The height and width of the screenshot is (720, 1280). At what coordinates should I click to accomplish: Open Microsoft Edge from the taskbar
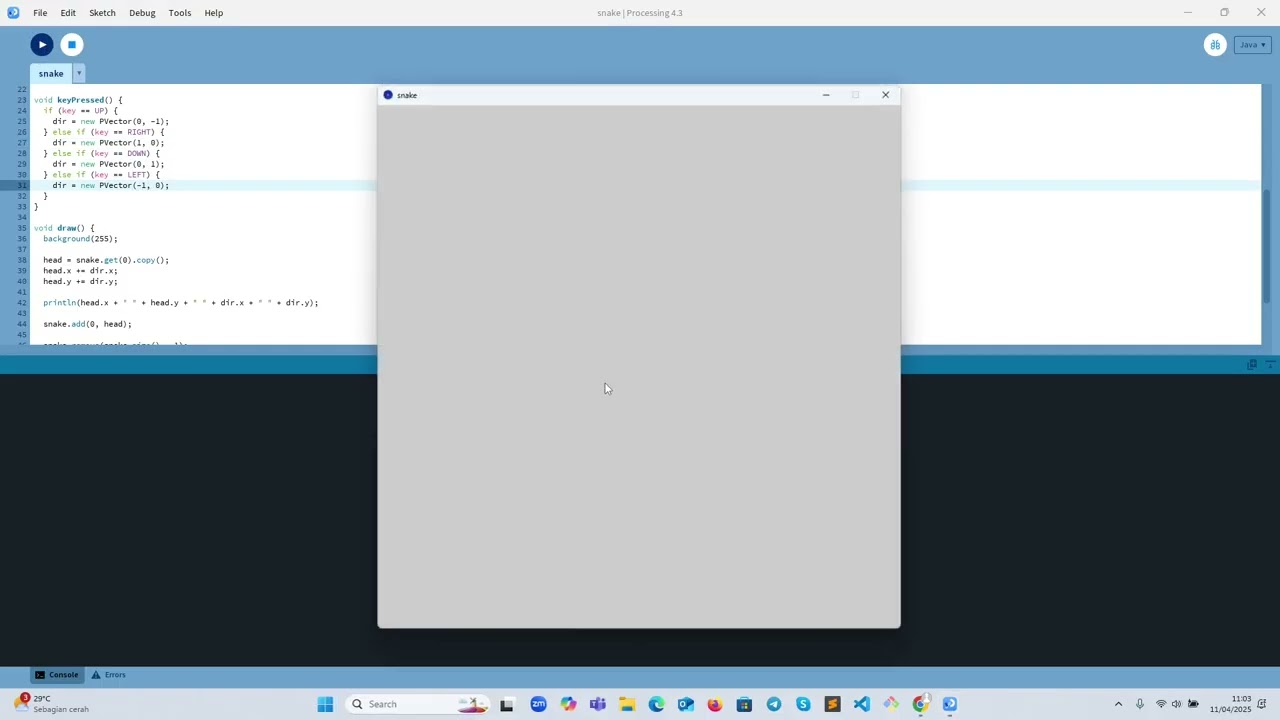point(656,704)
